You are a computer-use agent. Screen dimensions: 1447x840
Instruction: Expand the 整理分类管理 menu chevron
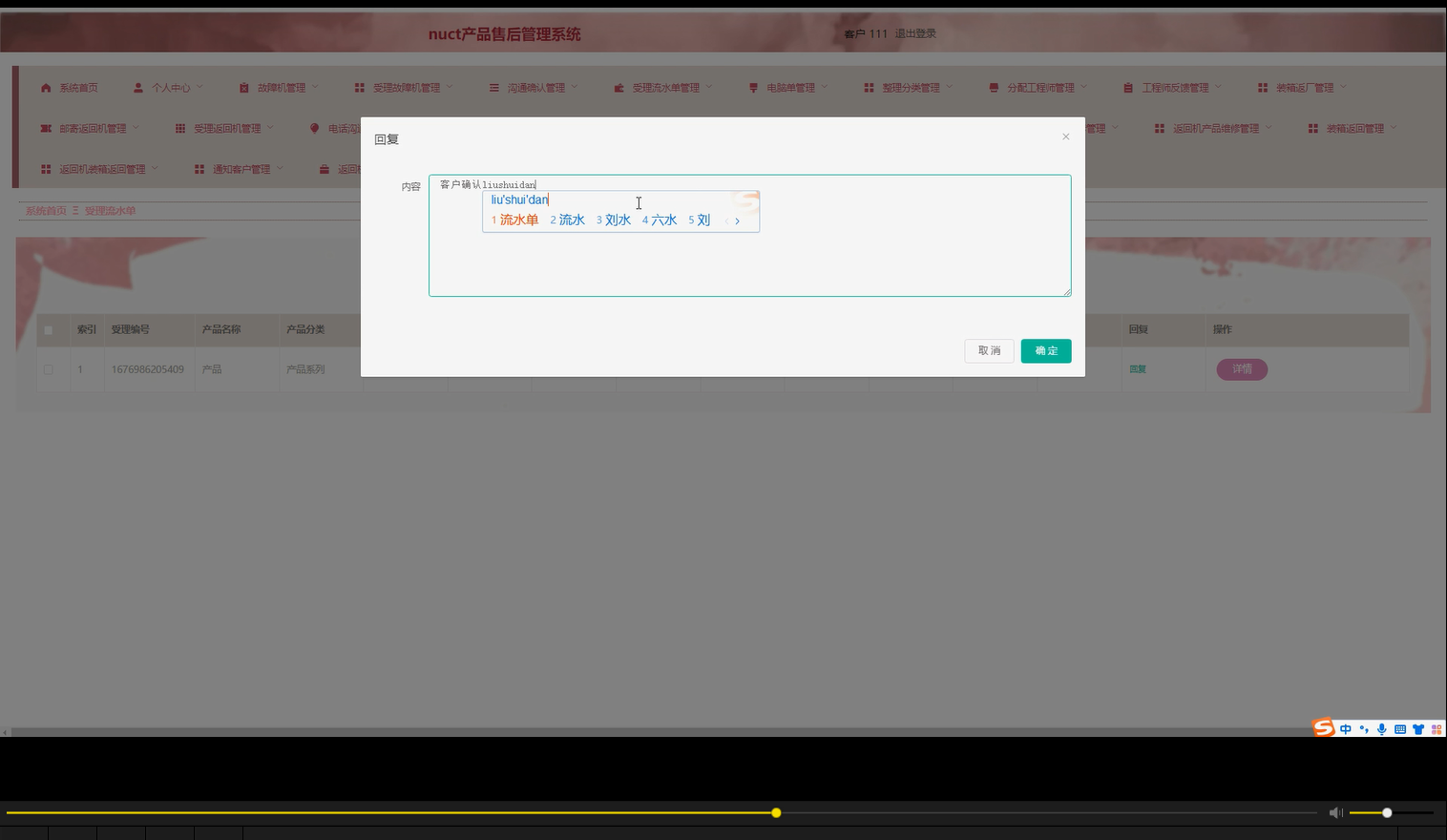[x=949, y=87]
